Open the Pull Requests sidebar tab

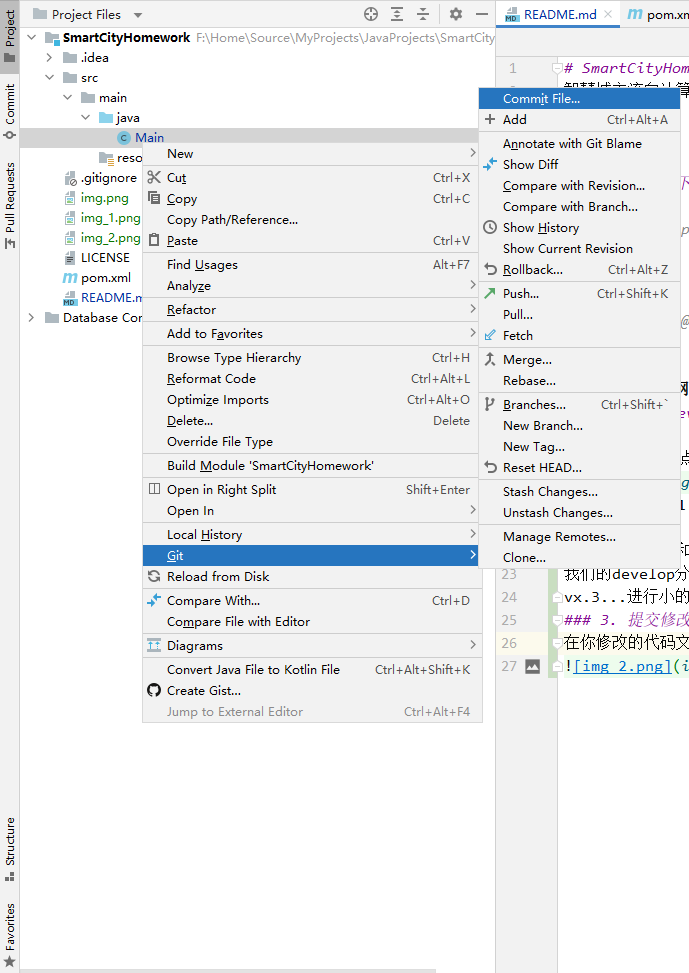click(x=9, y=205)
